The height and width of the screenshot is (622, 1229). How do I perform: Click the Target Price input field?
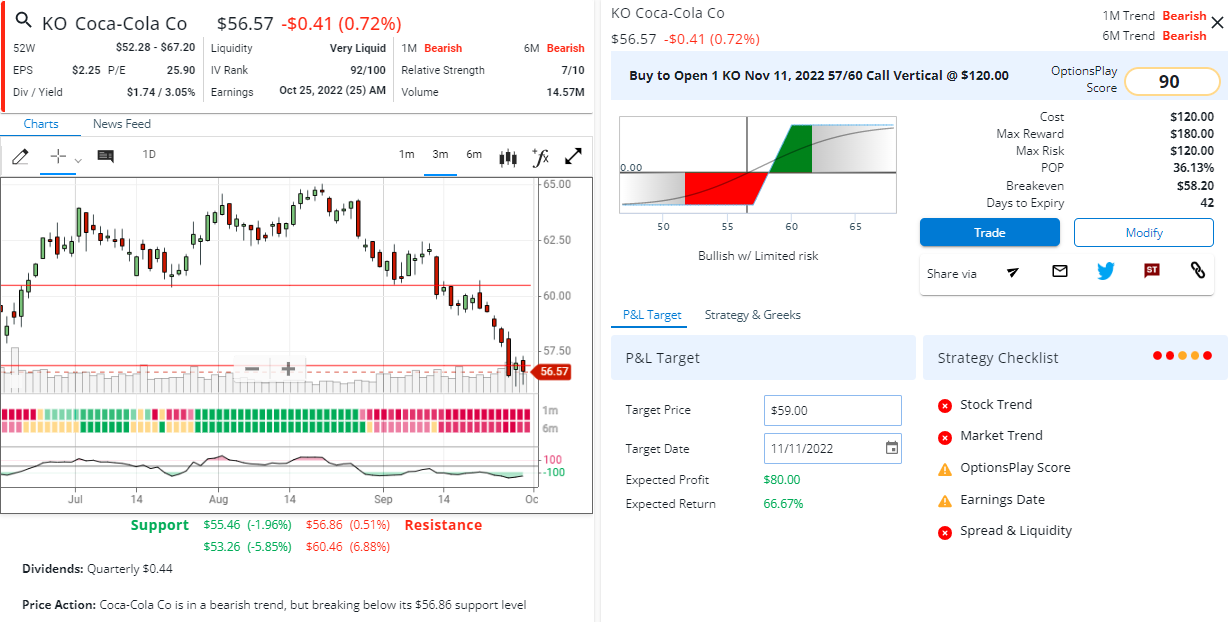point(833,410)
